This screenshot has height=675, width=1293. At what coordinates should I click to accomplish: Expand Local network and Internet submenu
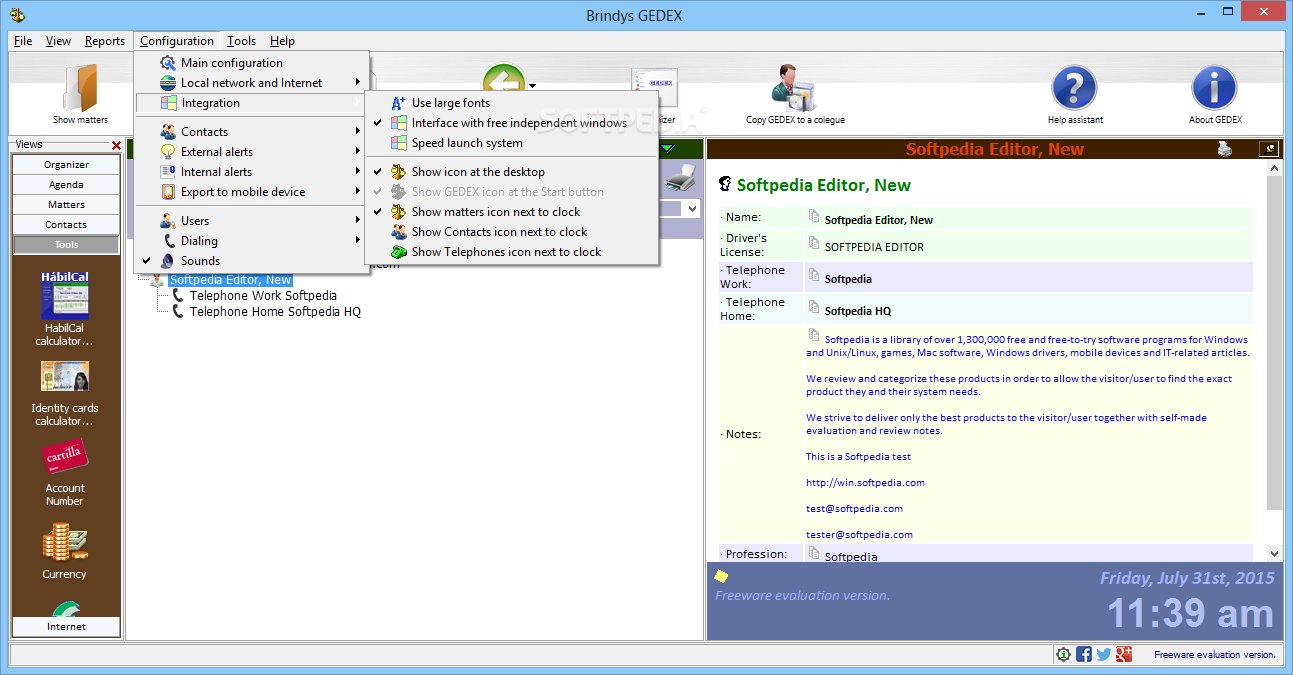[x=251, y=83]
